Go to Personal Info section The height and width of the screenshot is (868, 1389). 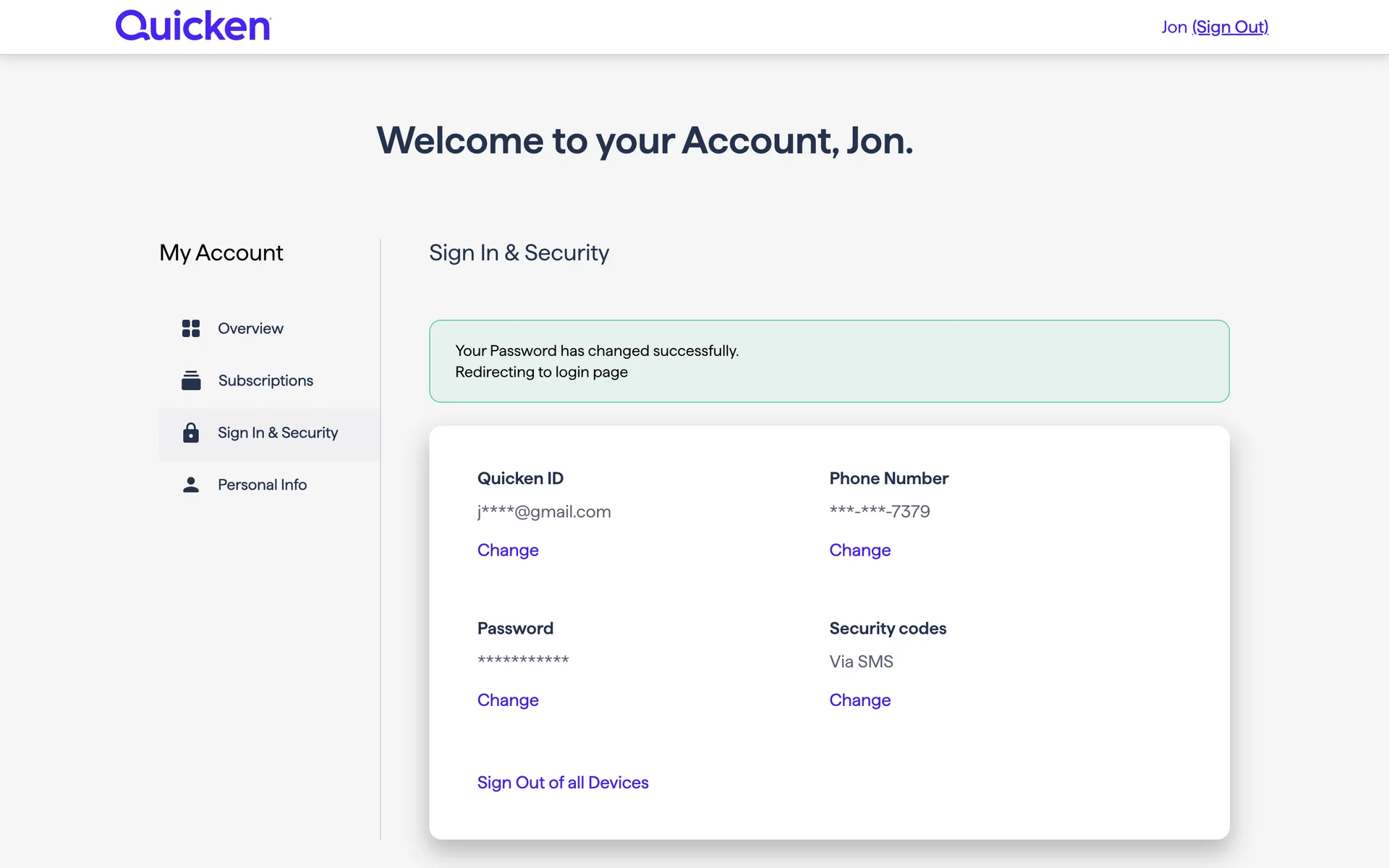coord(262,485)
